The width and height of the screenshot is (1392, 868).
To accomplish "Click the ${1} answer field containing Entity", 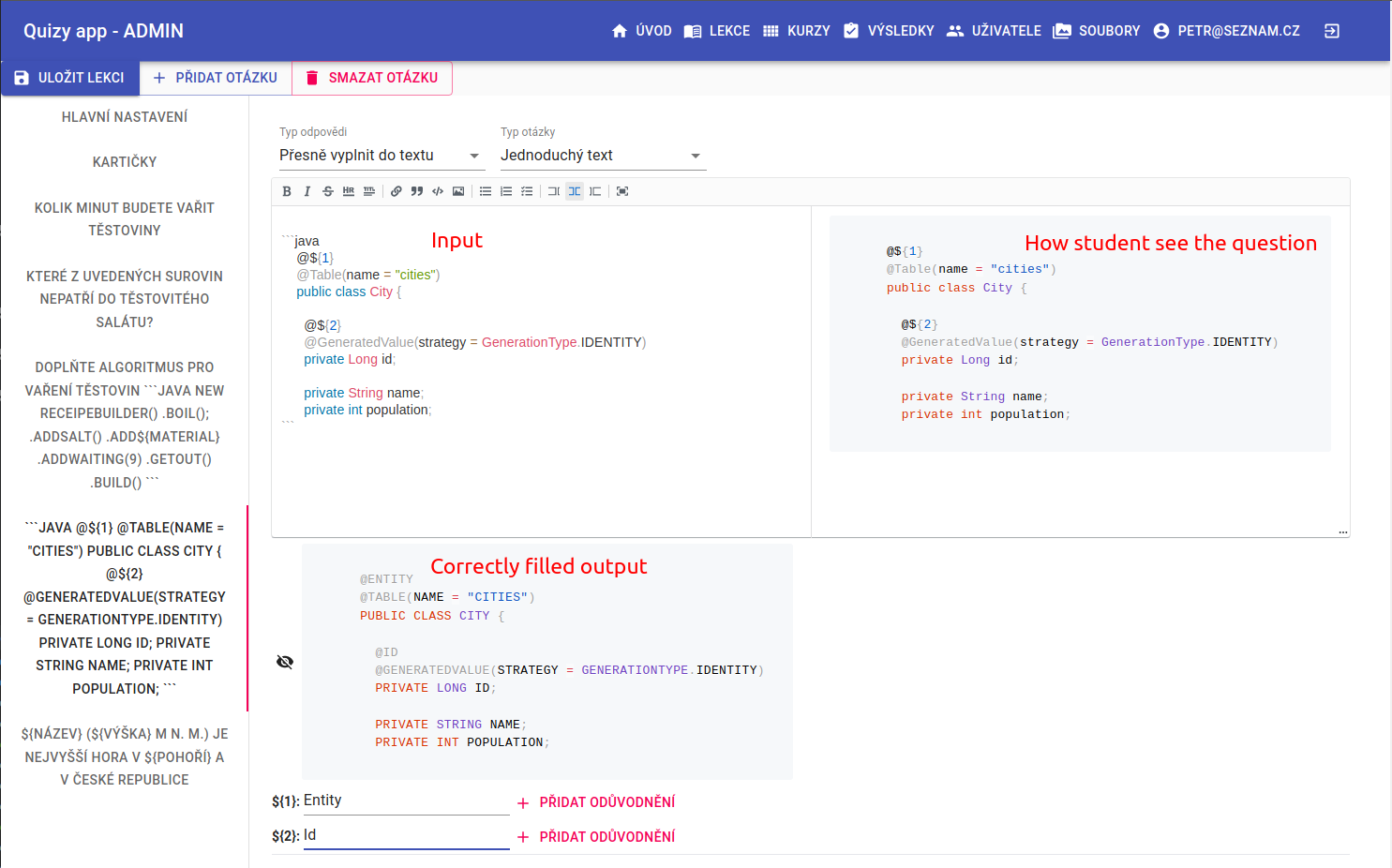I will [406, 801].
